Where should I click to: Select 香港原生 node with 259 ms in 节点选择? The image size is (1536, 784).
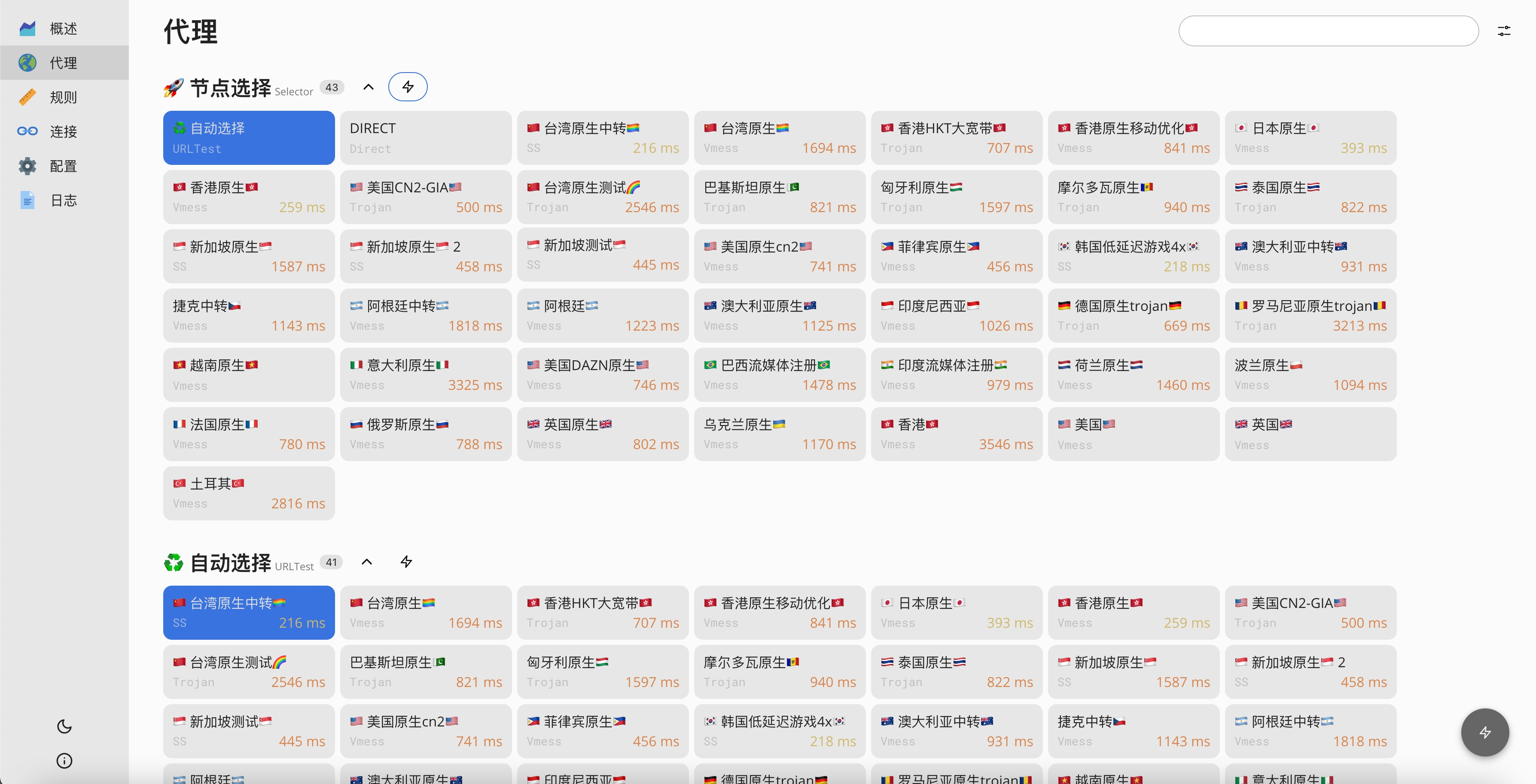(249, 197)
